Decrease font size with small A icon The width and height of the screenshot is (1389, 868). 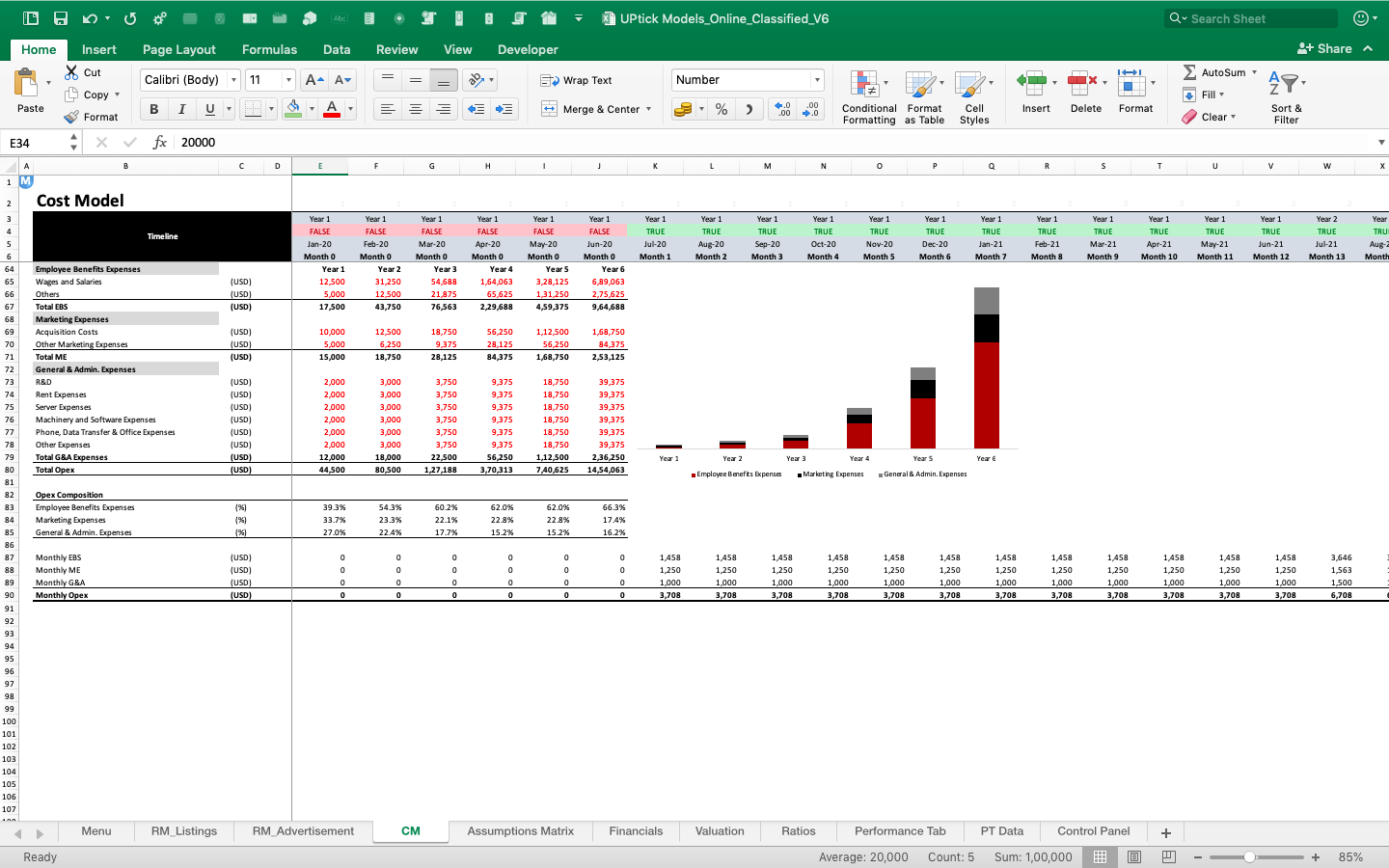342,80
